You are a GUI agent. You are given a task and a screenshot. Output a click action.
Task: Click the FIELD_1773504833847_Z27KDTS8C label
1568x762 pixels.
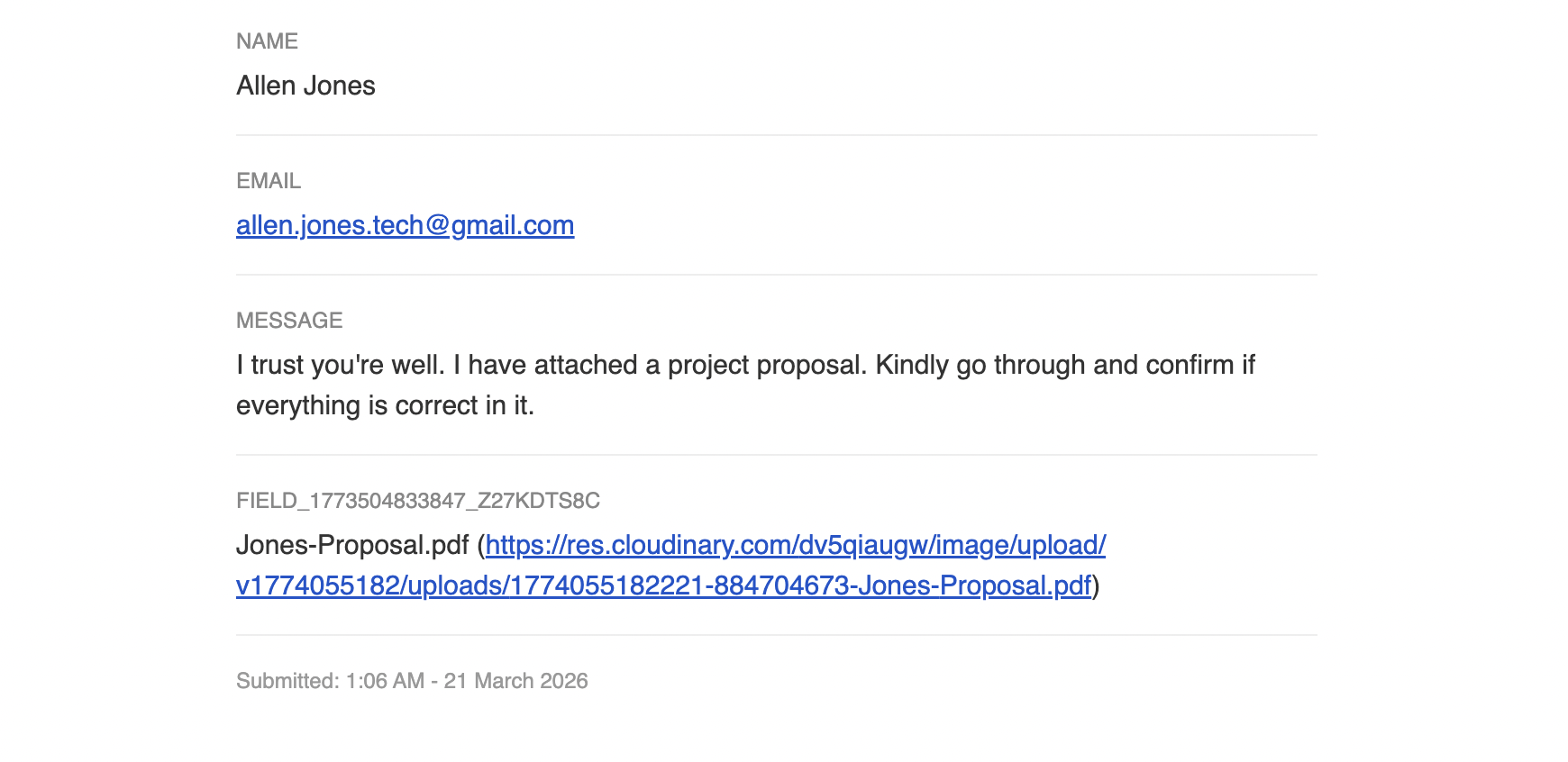417,501
